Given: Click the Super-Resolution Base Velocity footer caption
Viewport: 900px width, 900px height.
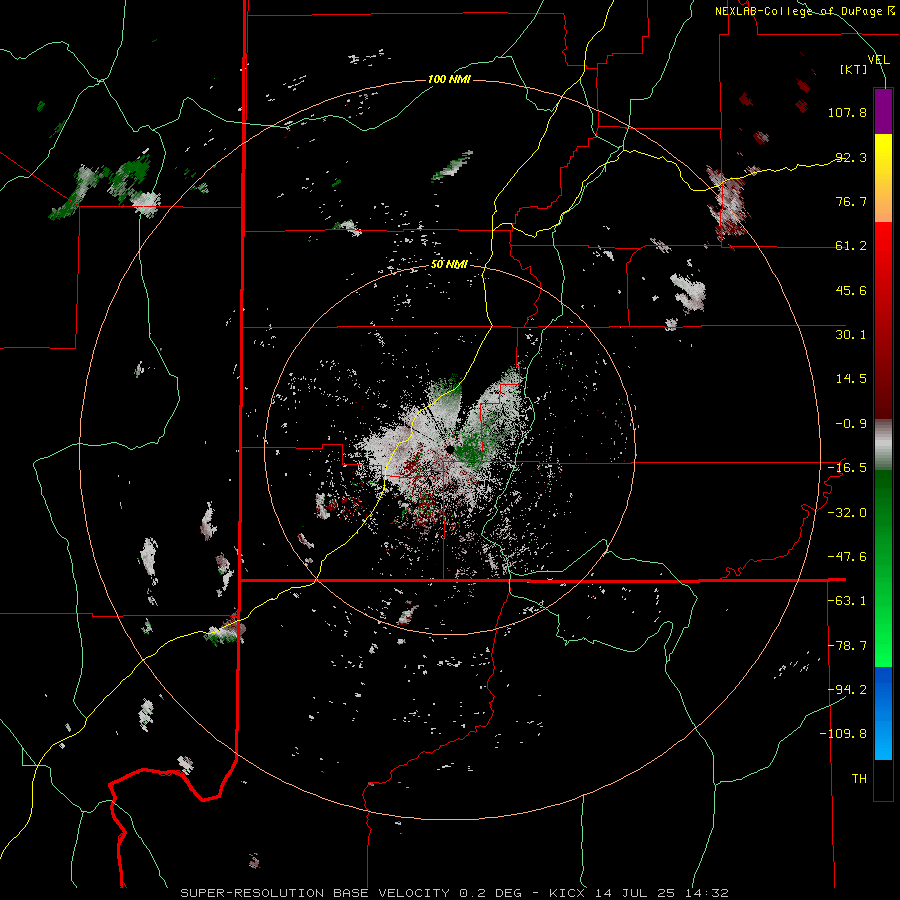Looking at the screenshot, I should [x=454, y=893].
